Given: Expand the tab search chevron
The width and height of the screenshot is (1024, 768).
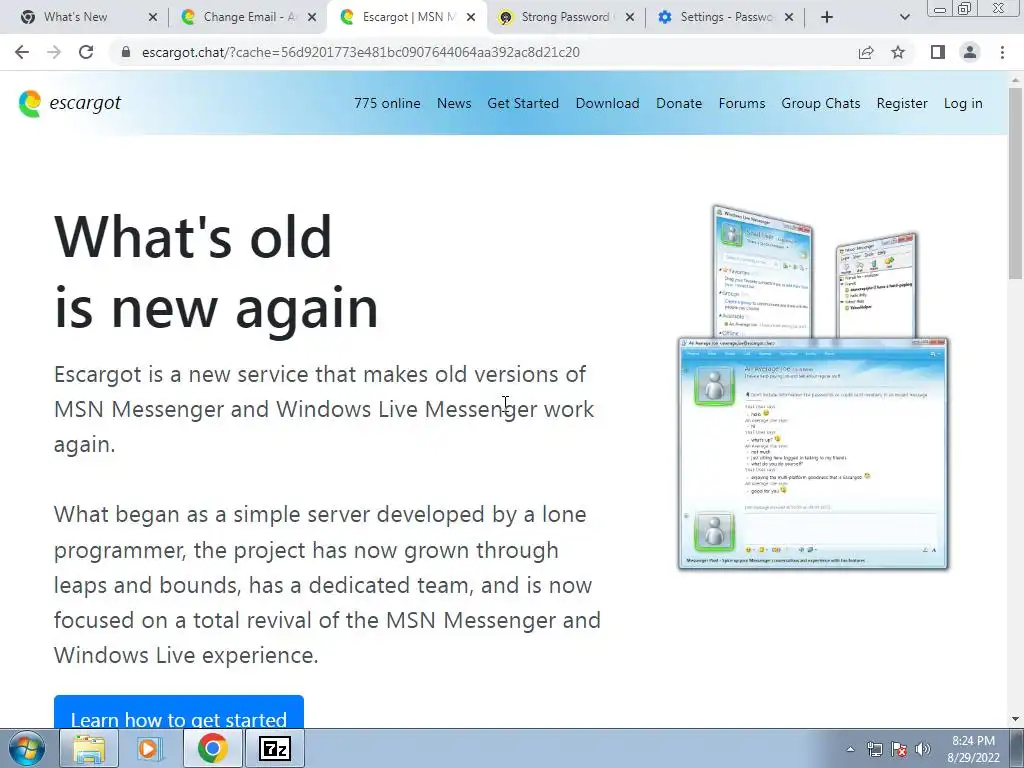Looking at the screenshot, I should tap(904, 17).
